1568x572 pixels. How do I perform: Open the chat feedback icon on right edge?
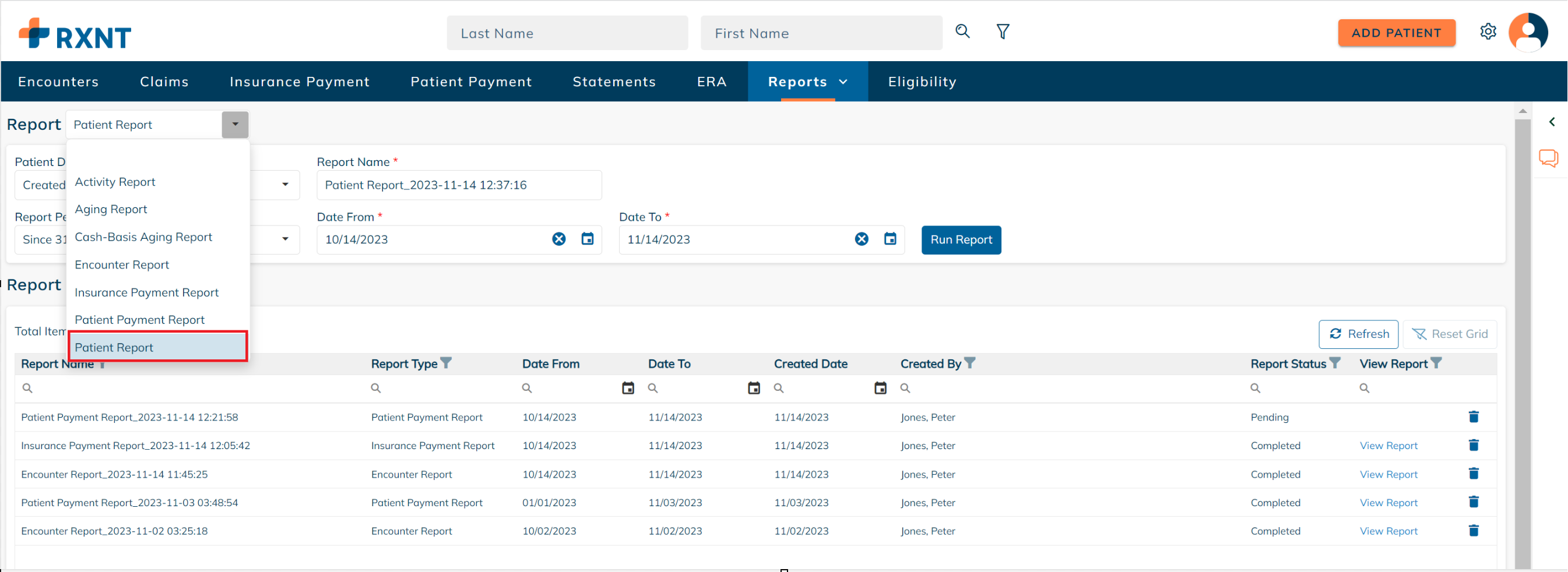pyautogui.click(x=1549, y=158)
